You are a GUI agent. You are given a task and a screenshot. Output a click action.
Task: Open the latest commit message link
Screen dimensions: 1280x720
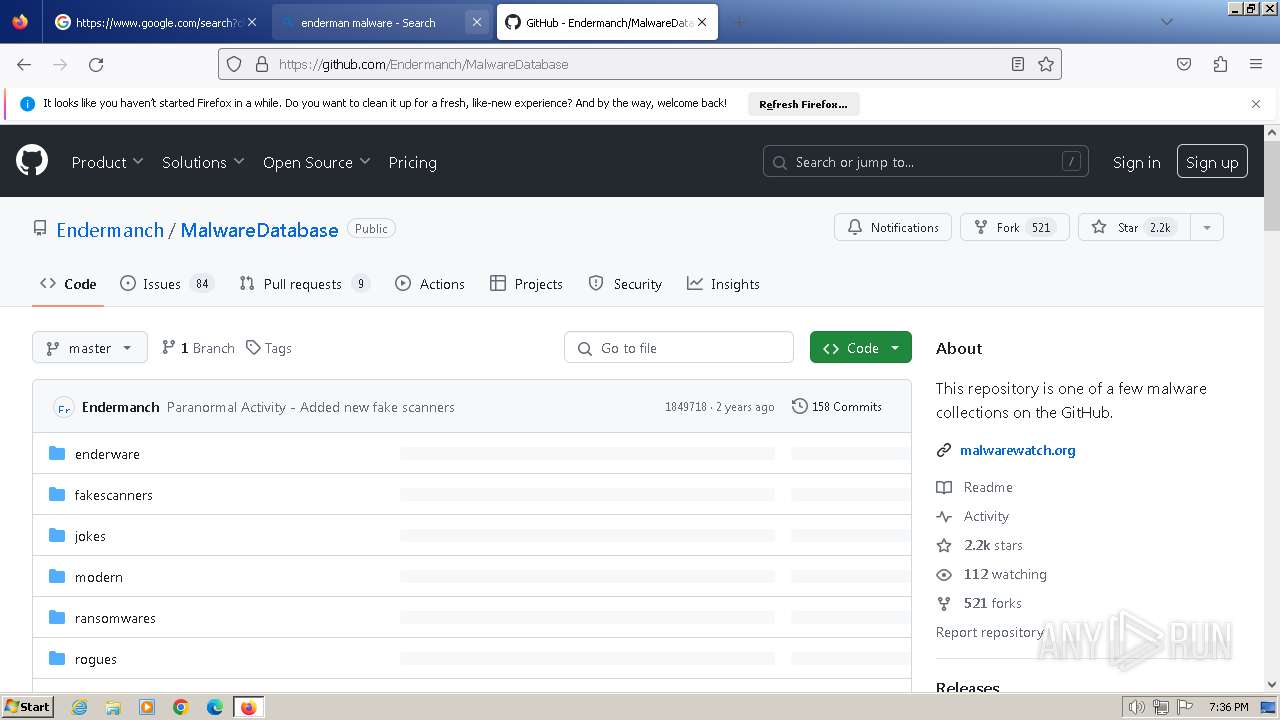[x=310, y=407]
